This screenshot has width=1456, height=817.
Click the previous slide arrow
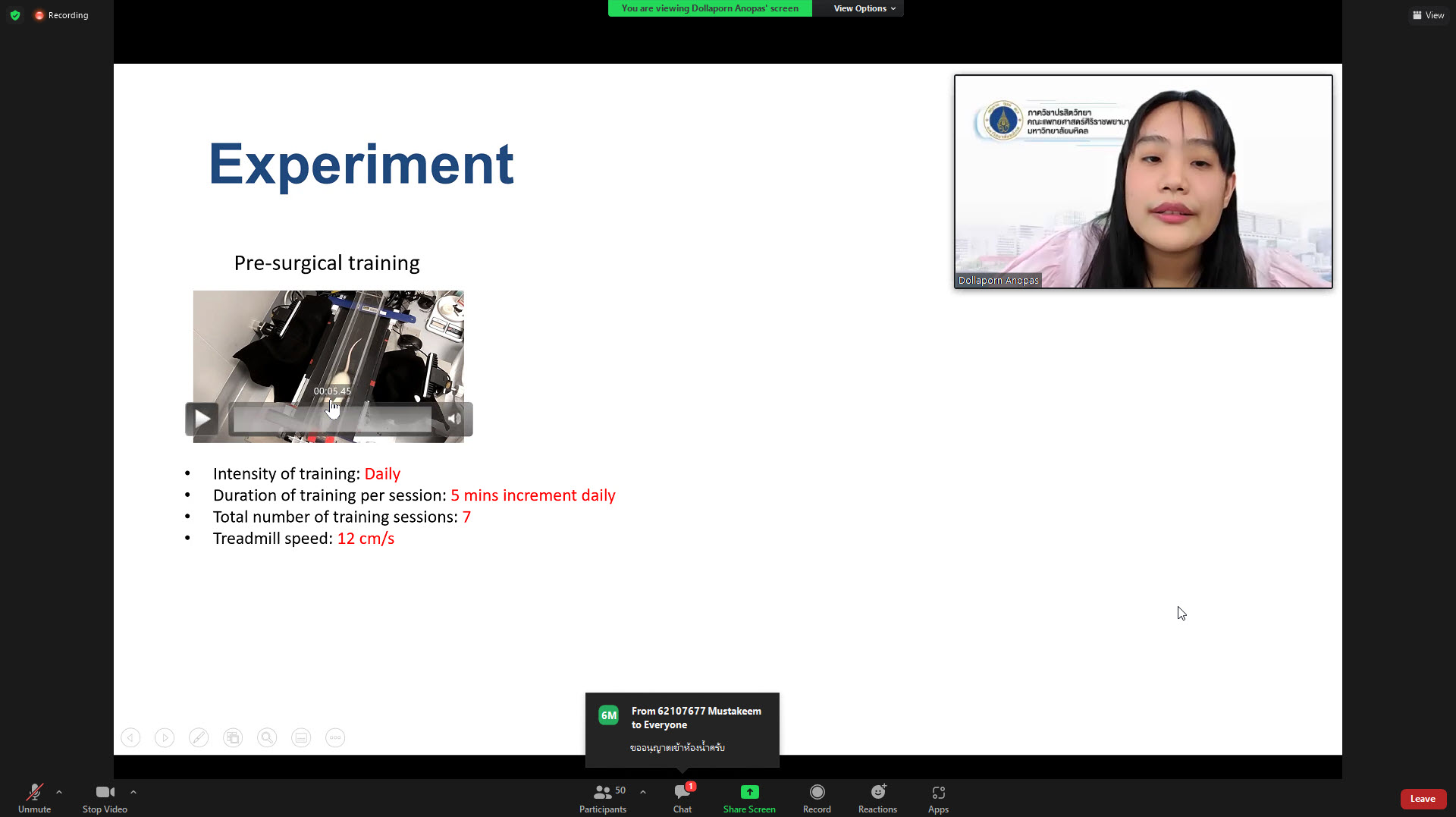coord(130,737)
